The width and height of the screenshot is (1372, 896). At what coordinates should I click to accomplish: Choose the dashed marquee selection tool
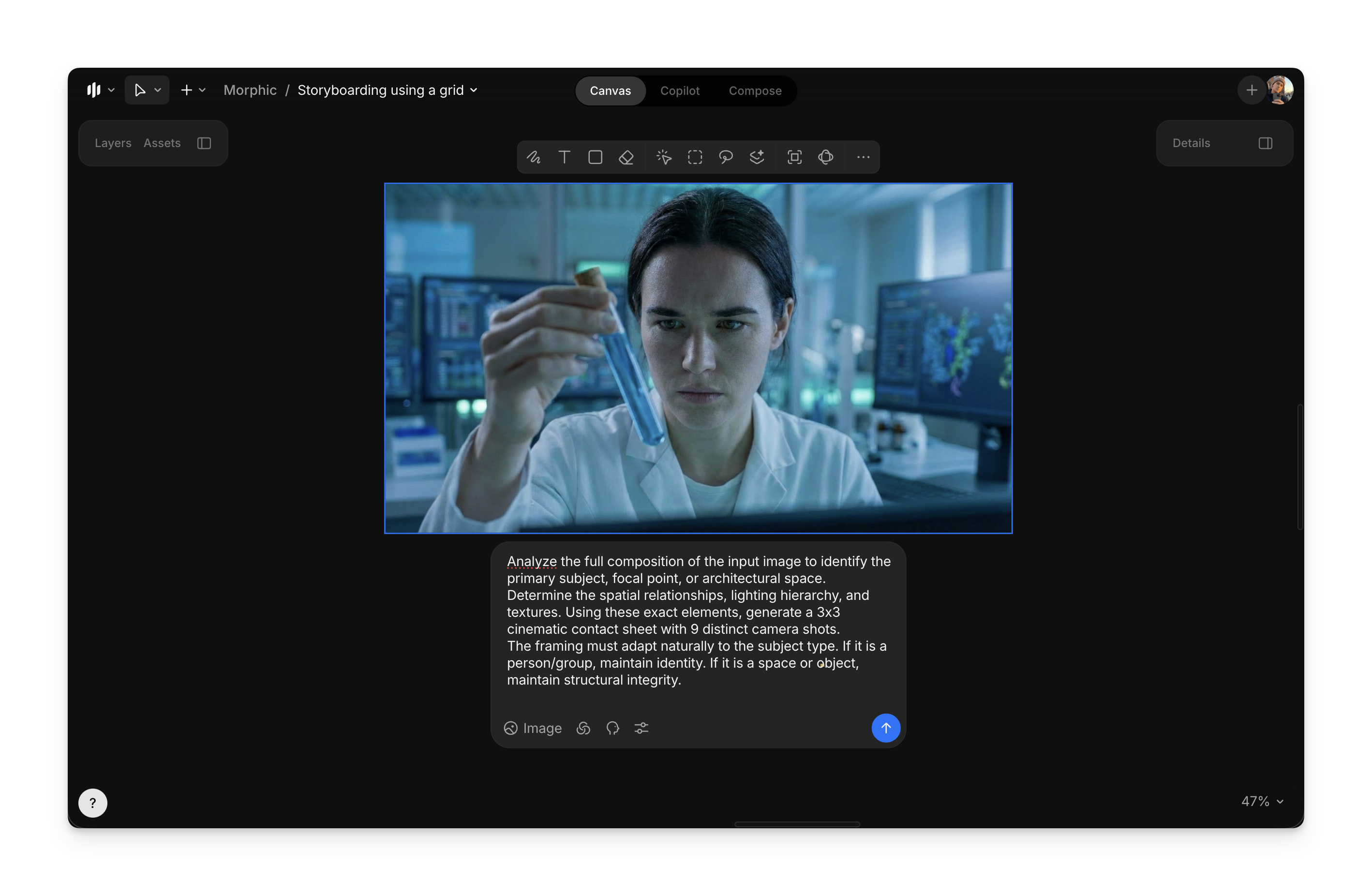point(695,157)
